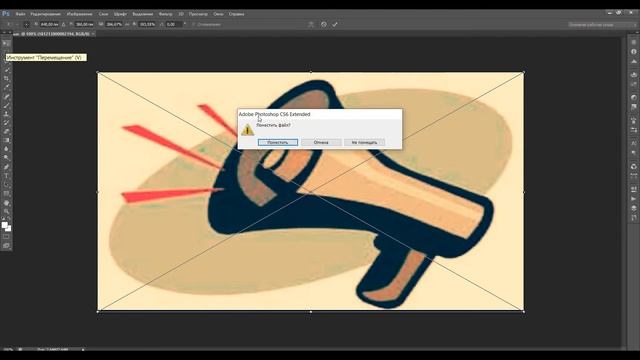This screenshot has height=360, width=640.
Task: Select the Healing Brush tool
Action: [x=7, y=97]
